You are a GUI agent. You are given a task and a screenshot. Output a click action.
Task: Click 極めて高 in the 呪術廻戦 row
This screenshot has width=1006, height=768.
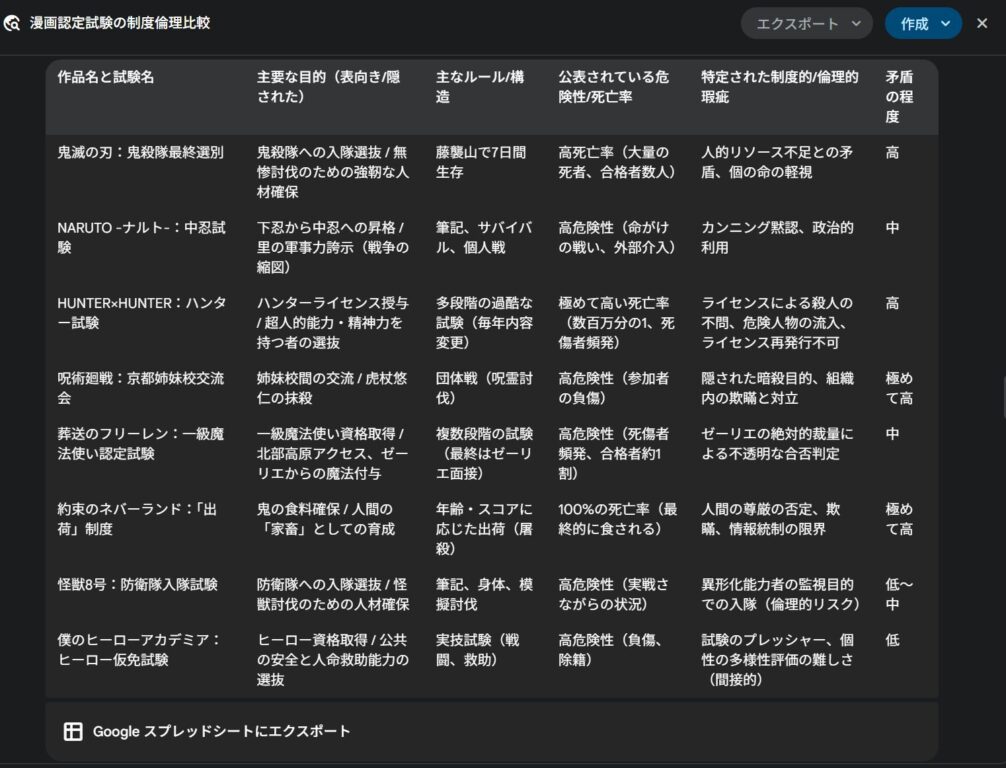pos(899,388)
